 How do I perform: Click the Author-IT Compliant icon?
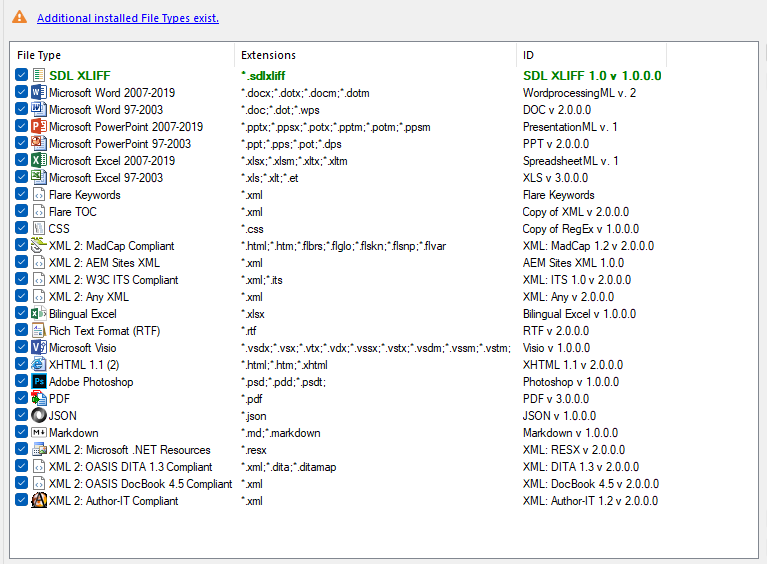[x=39, y=500]
